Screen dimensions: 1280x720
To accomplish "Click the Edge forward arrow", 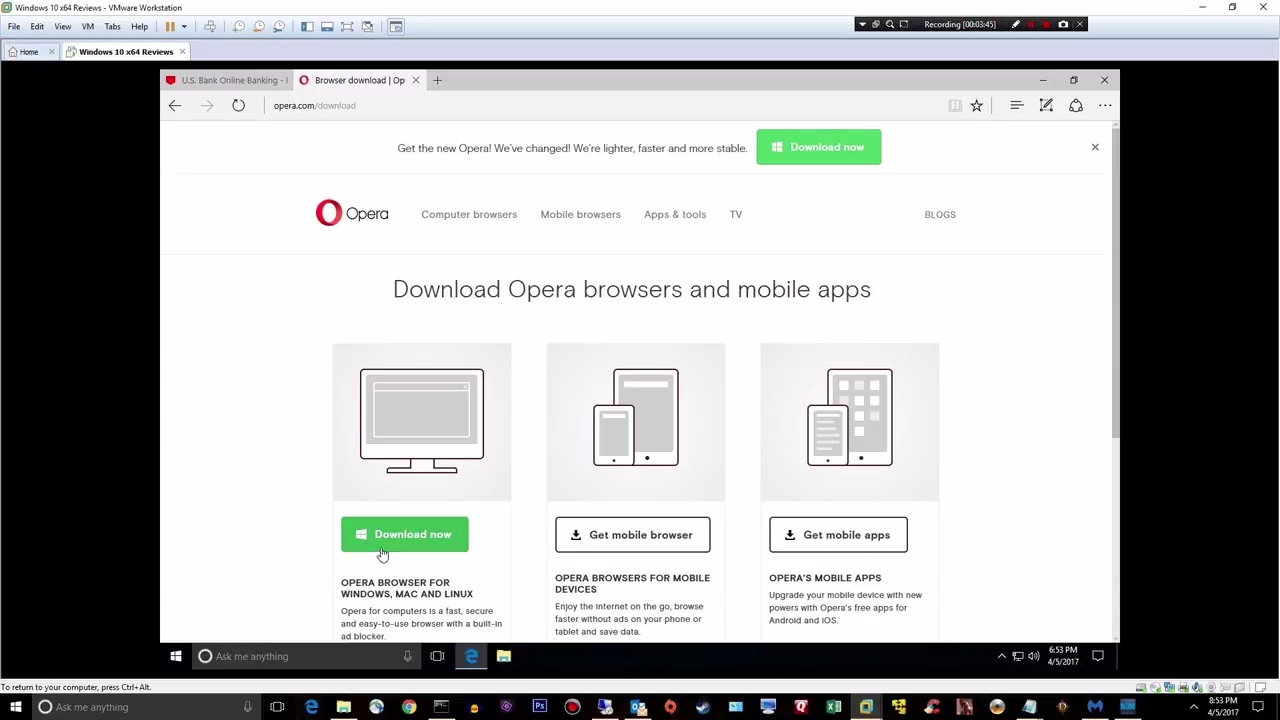I will pos(207,105).
